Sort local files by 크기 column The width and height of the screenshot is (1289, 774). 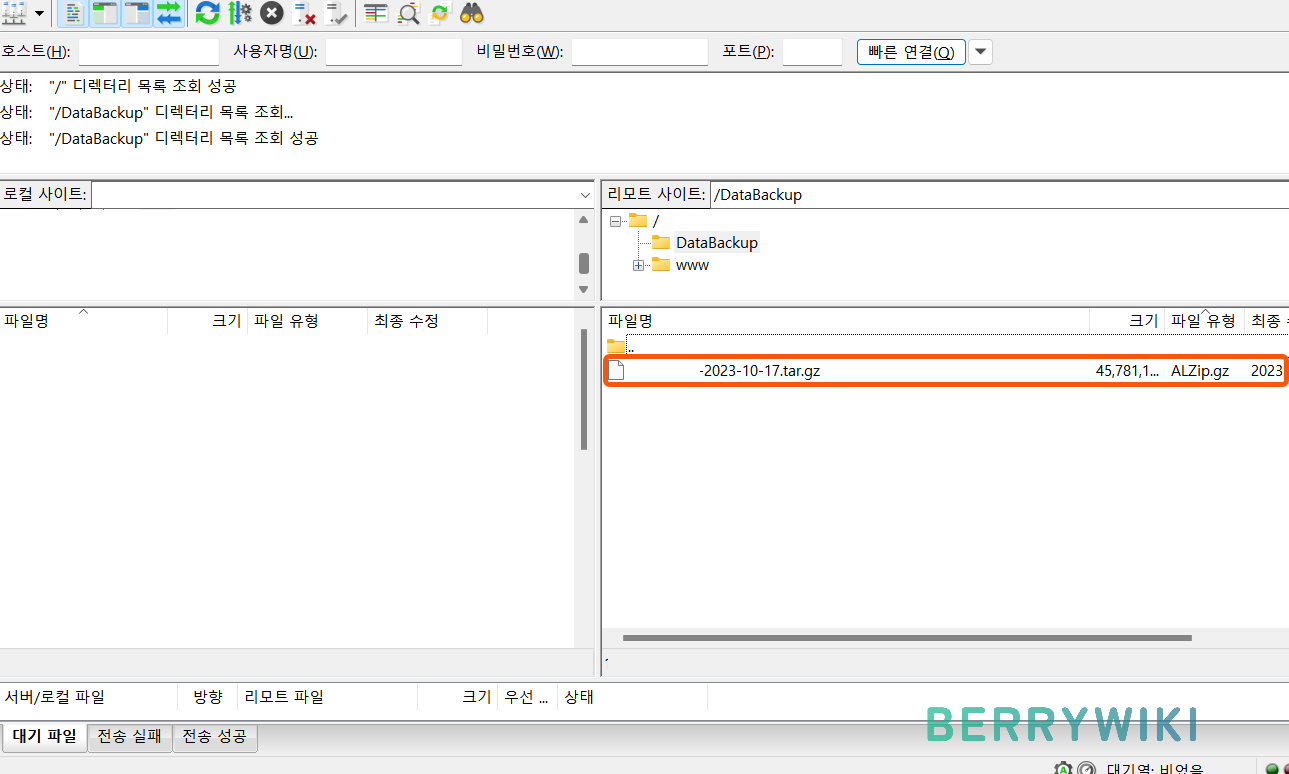tap(207, 321)
